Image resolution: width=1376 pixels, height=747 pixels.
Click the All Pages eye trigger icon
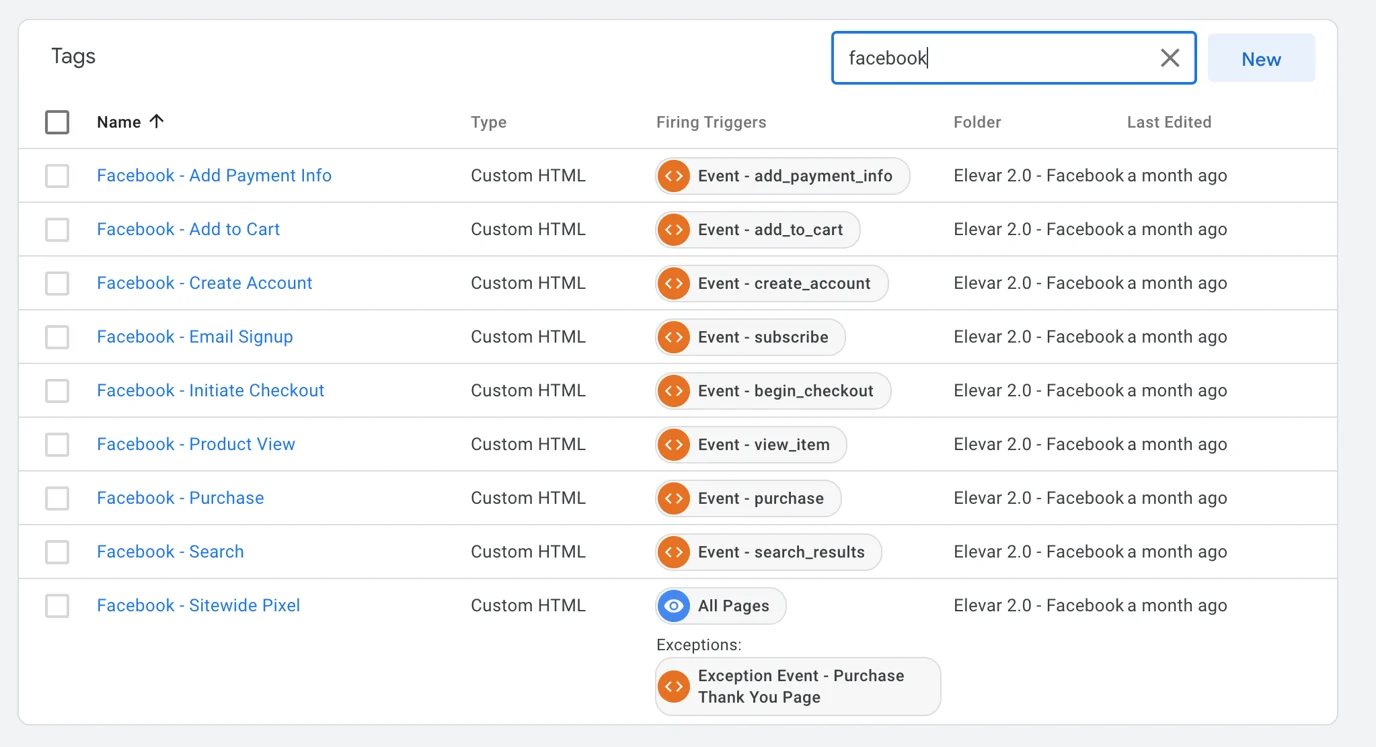pyautogui.click(x=674, y=606)
